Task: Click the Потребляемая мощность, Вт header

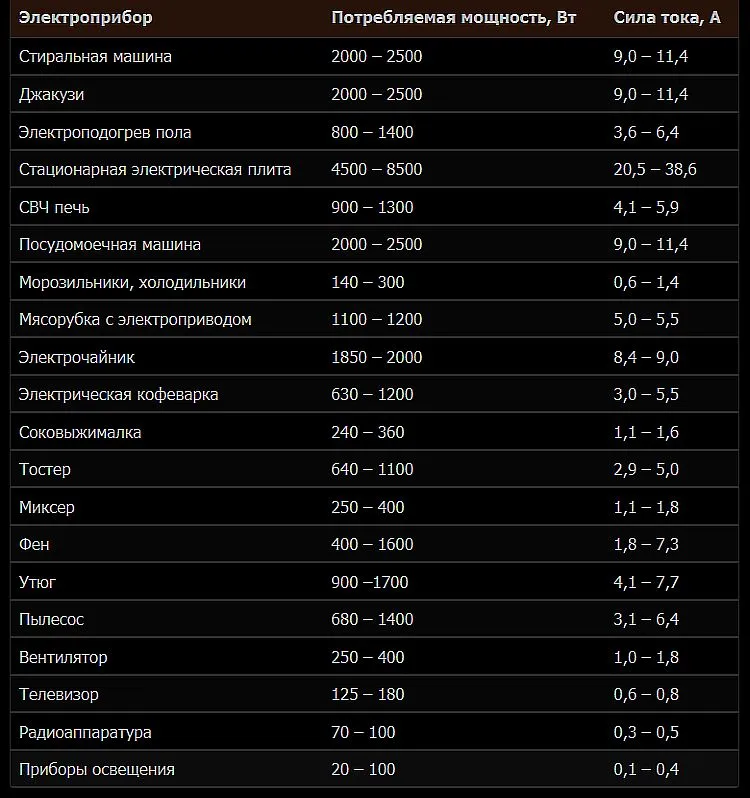Action: click(x=453, y=17)
